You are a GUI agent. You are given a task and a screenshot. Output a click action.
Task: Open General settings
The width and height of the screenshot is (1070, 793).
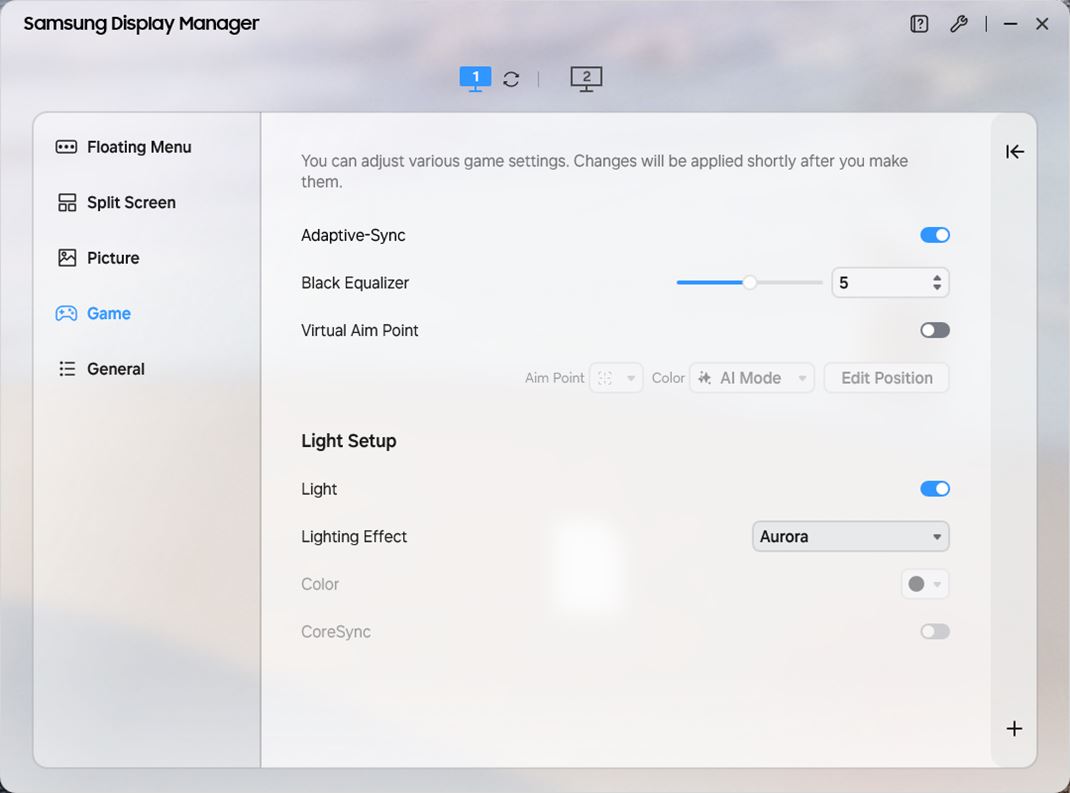tap(100, 369)
